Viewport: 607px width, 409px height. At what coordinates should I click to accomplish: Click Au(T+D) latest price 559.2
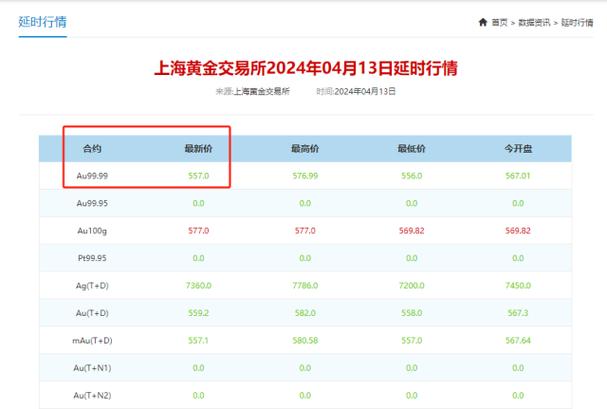tap(199, 313)
